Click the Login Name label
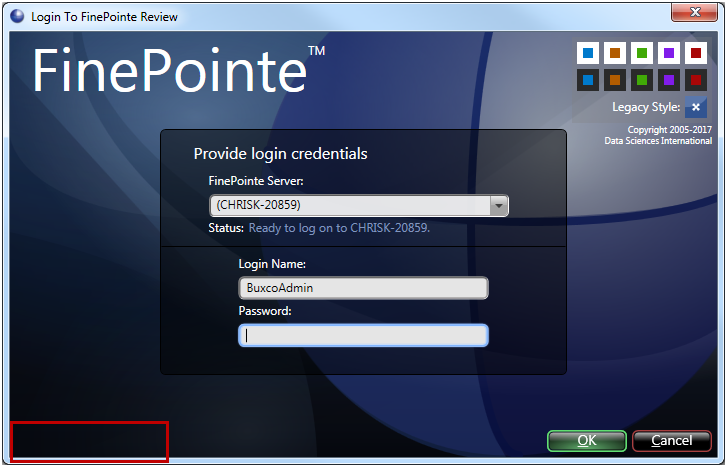The height and width of the screenshot is (465, 725). pyautogui.click(x=272, y=264)
